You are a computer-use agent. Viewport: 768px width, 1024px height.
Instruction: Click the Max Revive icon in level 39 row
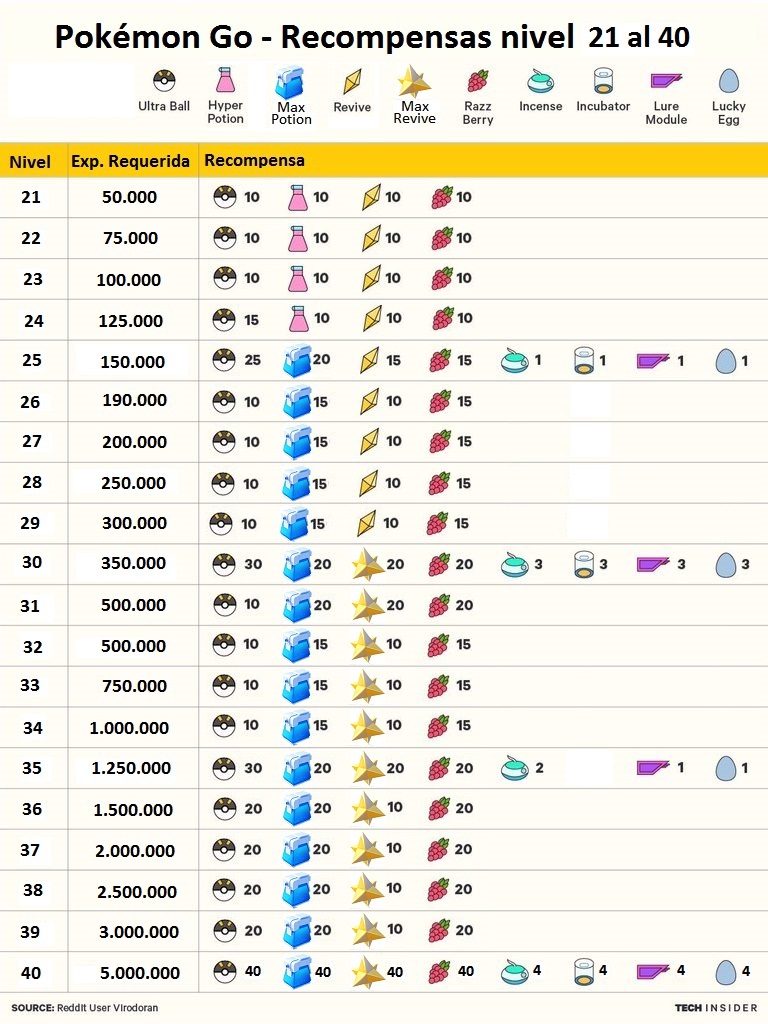[x=368, y=931]
